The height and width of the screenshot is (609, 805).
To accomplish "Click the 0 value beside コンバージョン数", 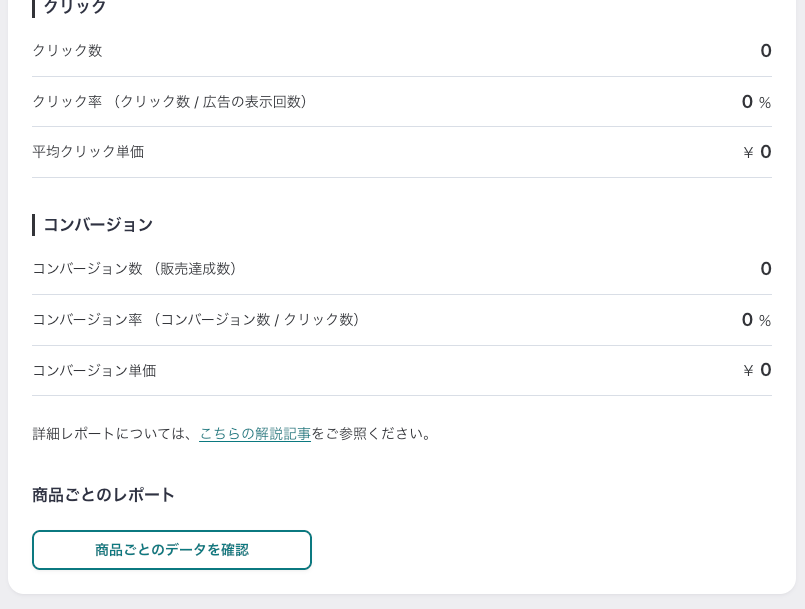I will coord(766,269).
